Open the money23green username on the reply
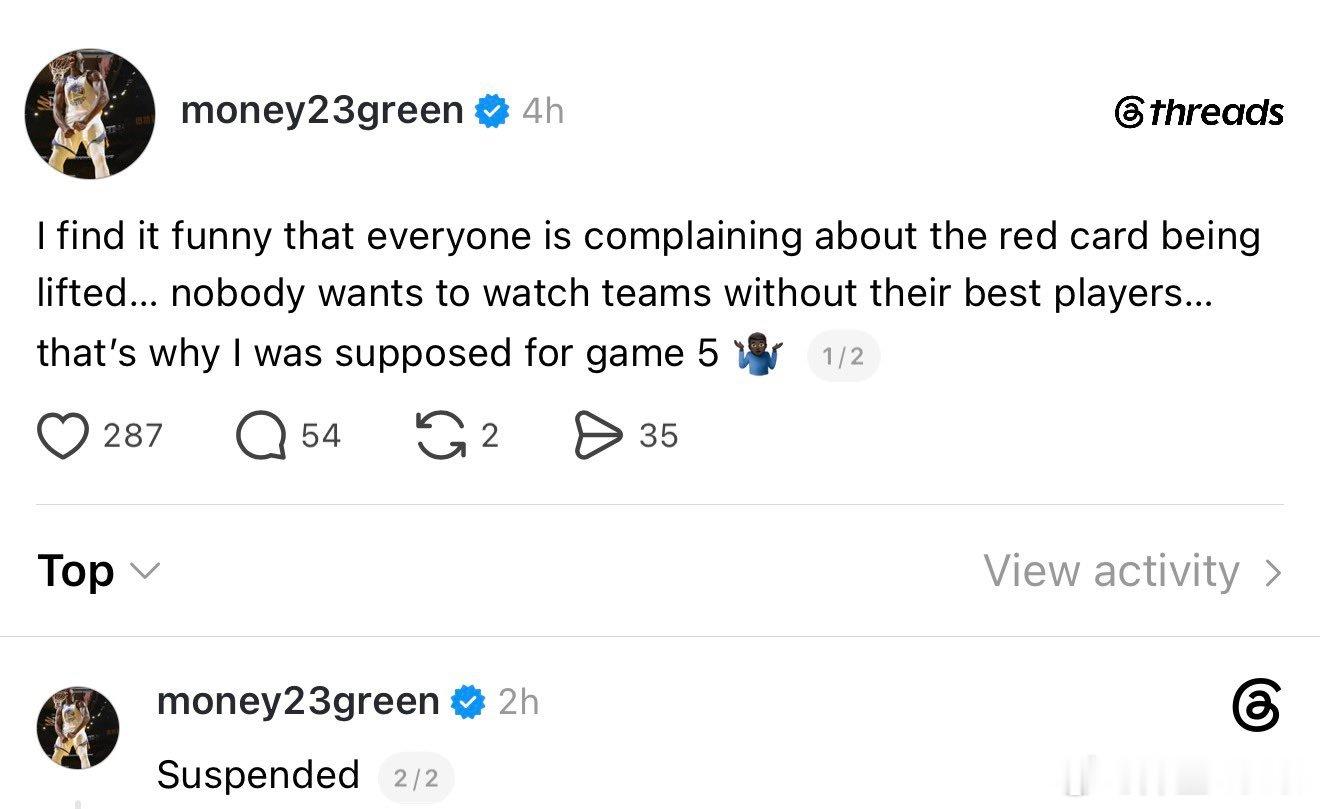 pyautogui.click(x=298, y=702)
